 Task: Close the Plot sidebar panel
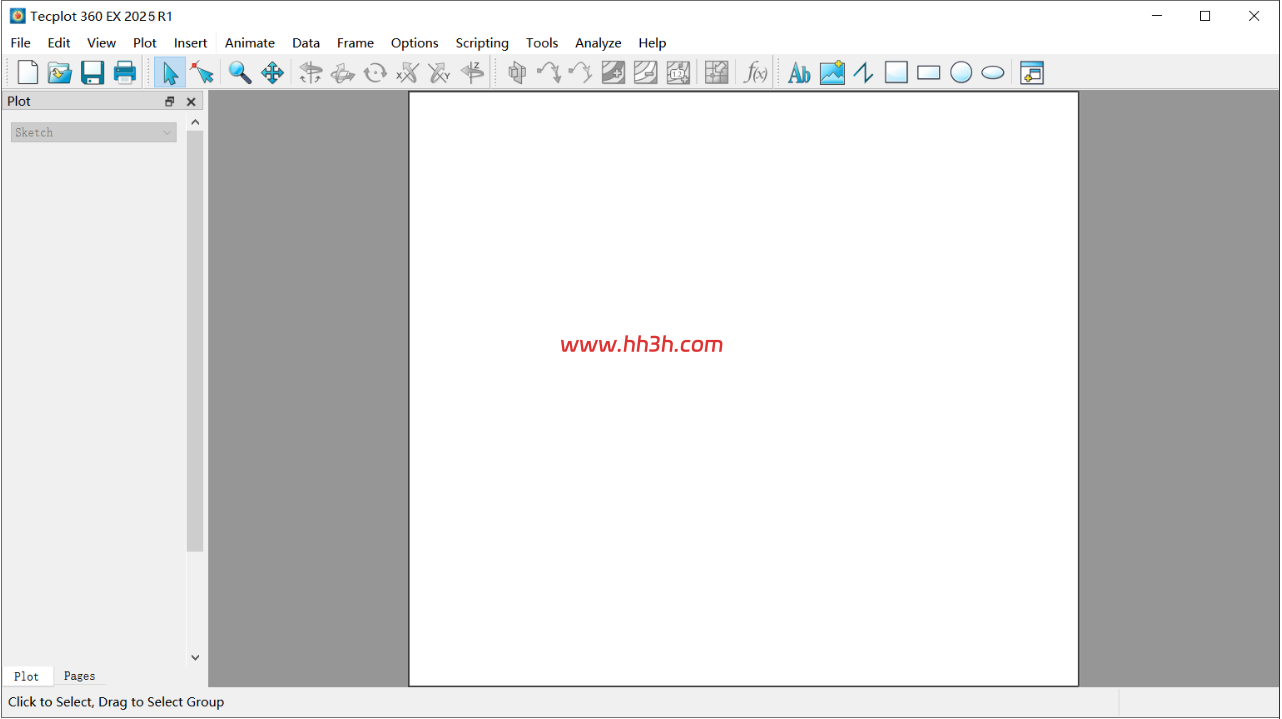[191, 101]
